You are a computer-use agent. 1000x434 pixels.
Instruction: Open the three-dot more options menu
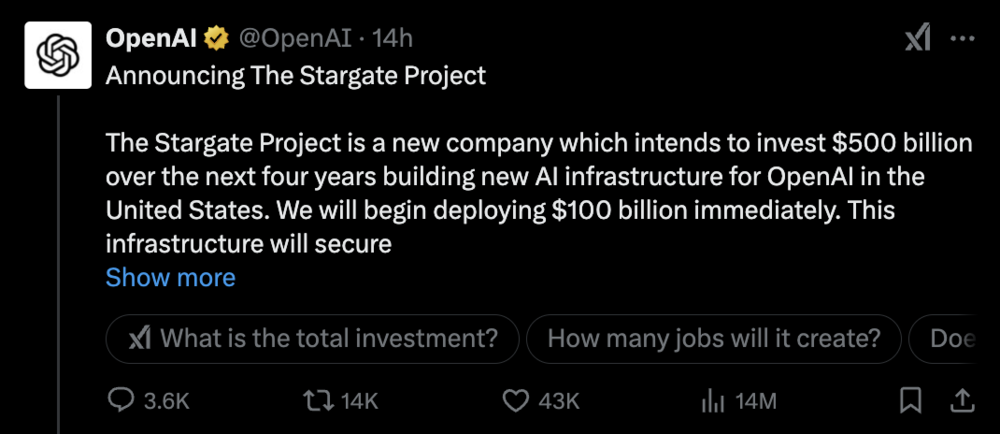[x=961, y=38]
